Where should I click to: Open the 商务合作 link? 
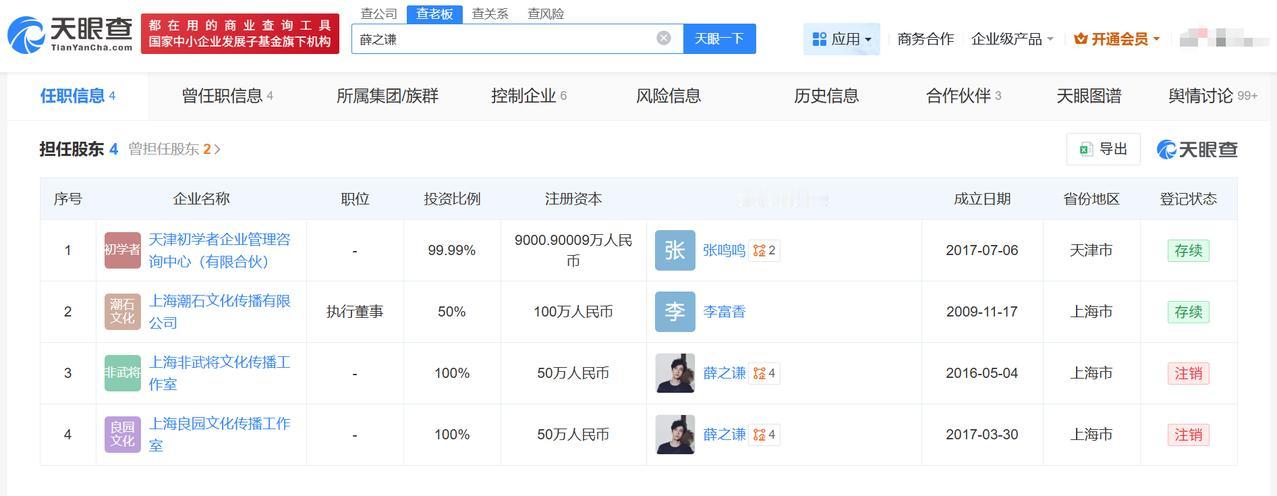(x=926, y=39)
